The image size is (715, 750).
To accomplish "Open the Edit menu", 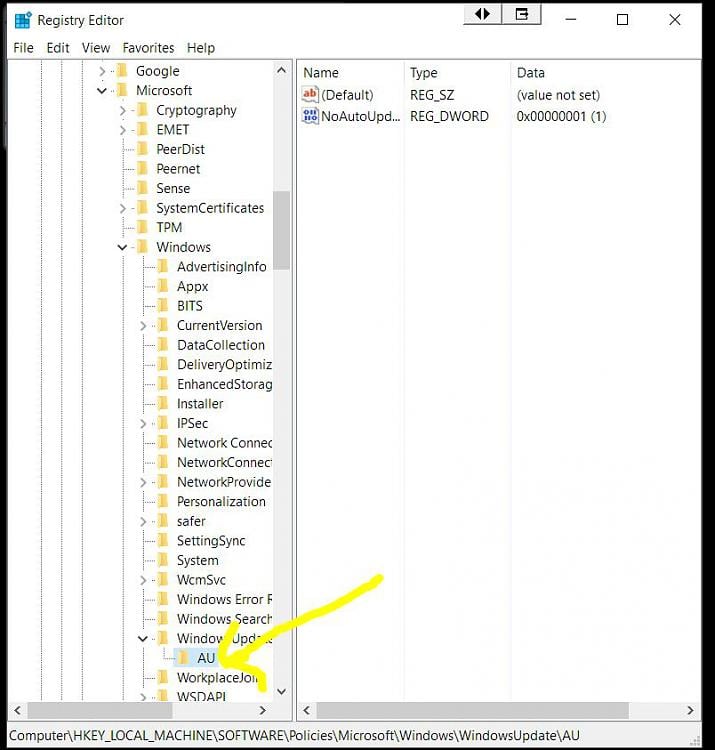I will pos(58,48).
